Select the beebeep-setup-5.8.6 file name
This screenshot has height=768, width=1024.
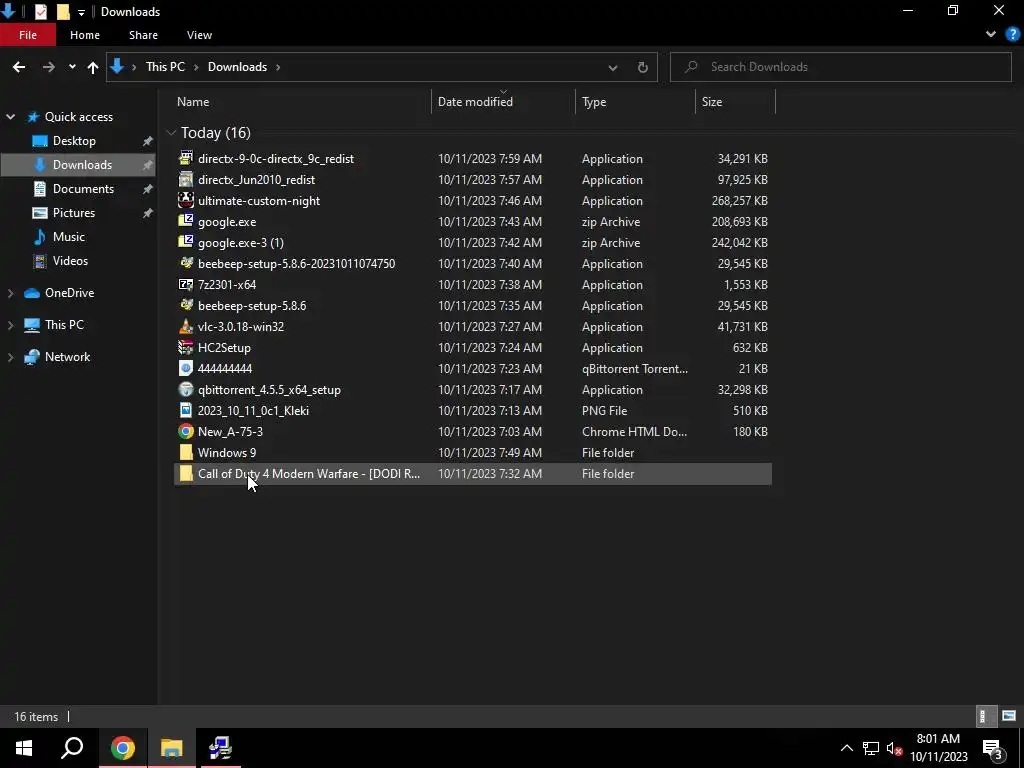pos(251,306)
